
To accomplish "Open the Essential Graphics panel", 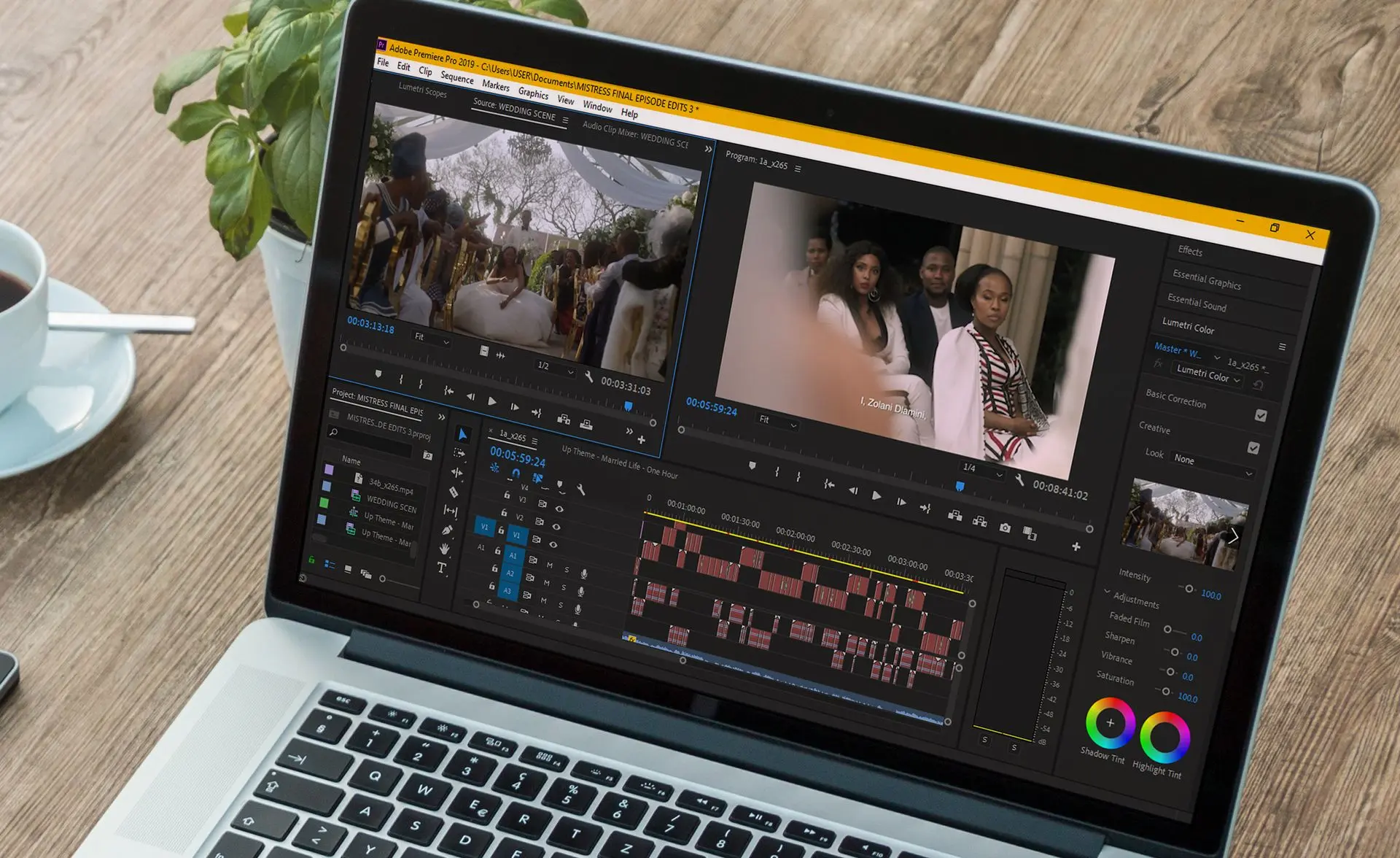I will (x=1206, y=279).
